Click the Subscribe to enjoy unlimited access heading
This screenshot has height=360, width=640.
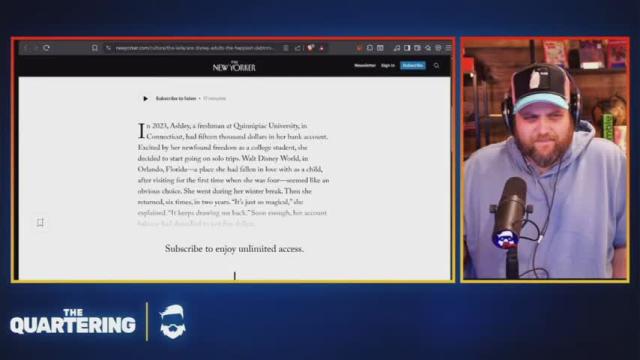(x=234, y=249)
